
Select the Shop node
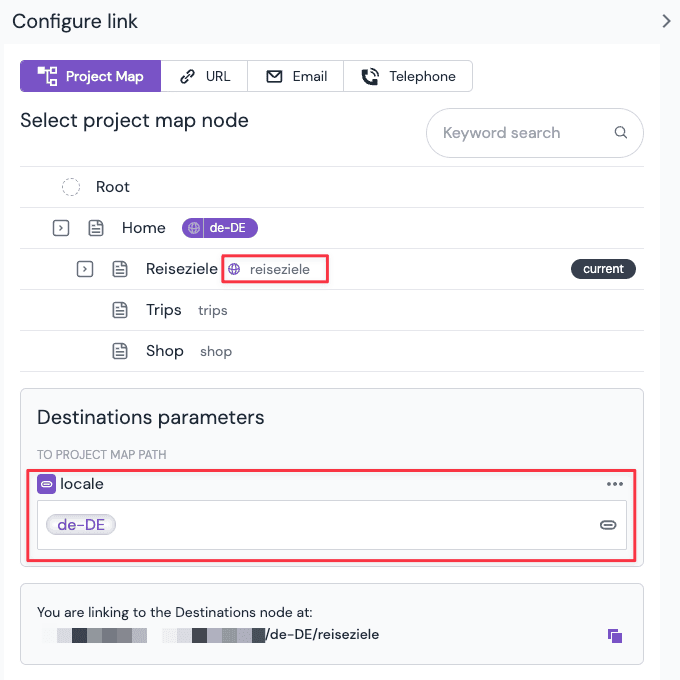click(x=165, y=351)
